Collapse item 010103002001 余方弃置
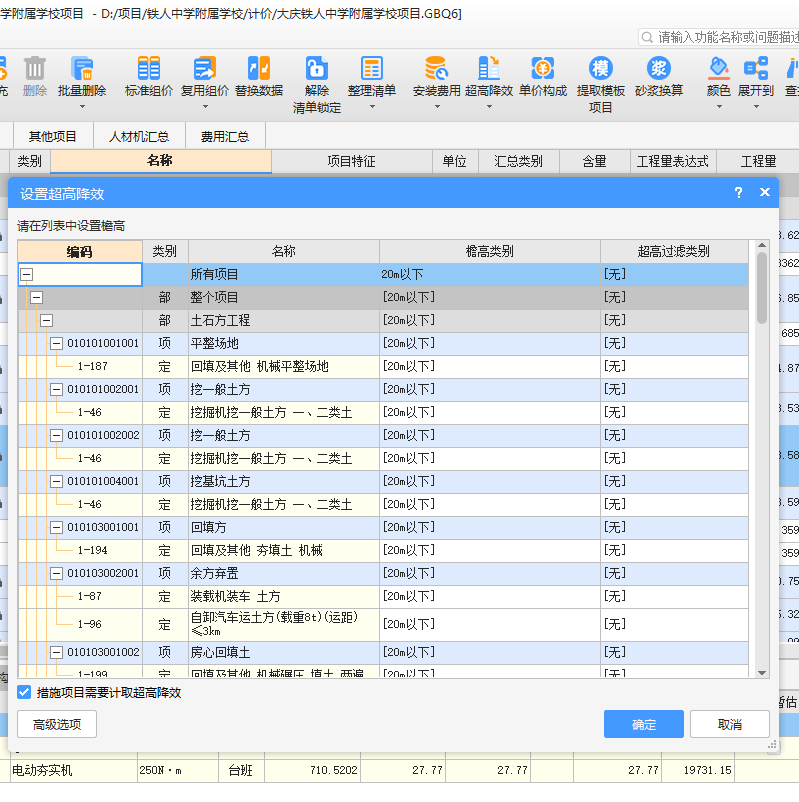Image resolution: width=799 pixels, height=802 pixels. click(56, 573)
